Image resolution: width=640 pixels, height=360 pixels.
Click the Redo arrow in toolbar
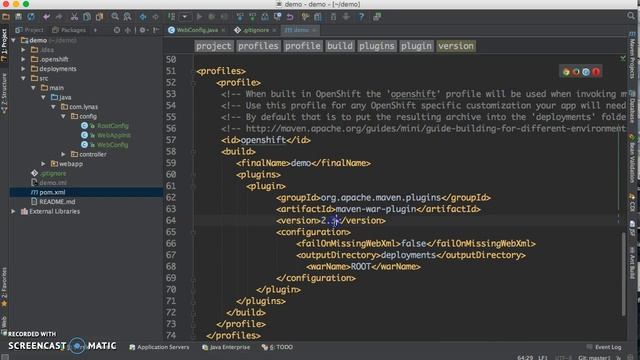click(x=59, y=17)
